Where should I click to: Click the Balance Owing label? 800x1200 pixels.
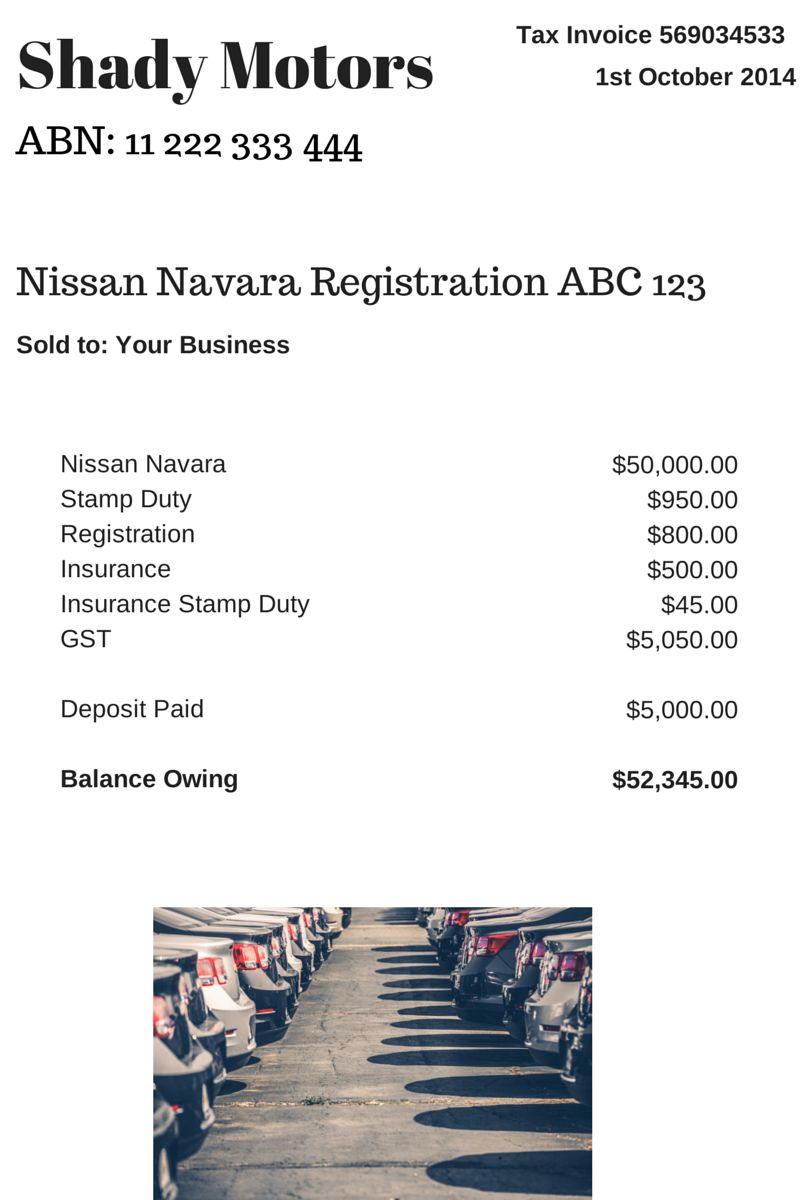click(149, 780)
